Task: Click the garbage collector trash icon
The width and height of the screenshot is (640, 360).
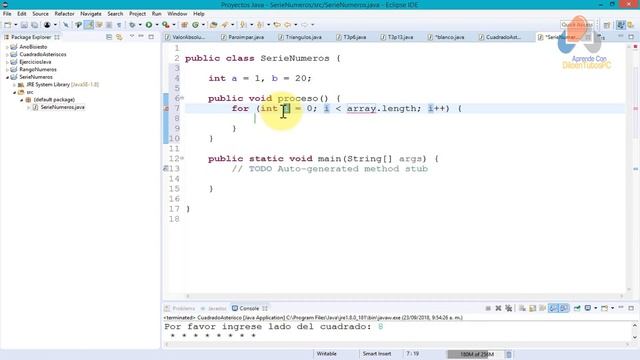Action: coord(509,354)
